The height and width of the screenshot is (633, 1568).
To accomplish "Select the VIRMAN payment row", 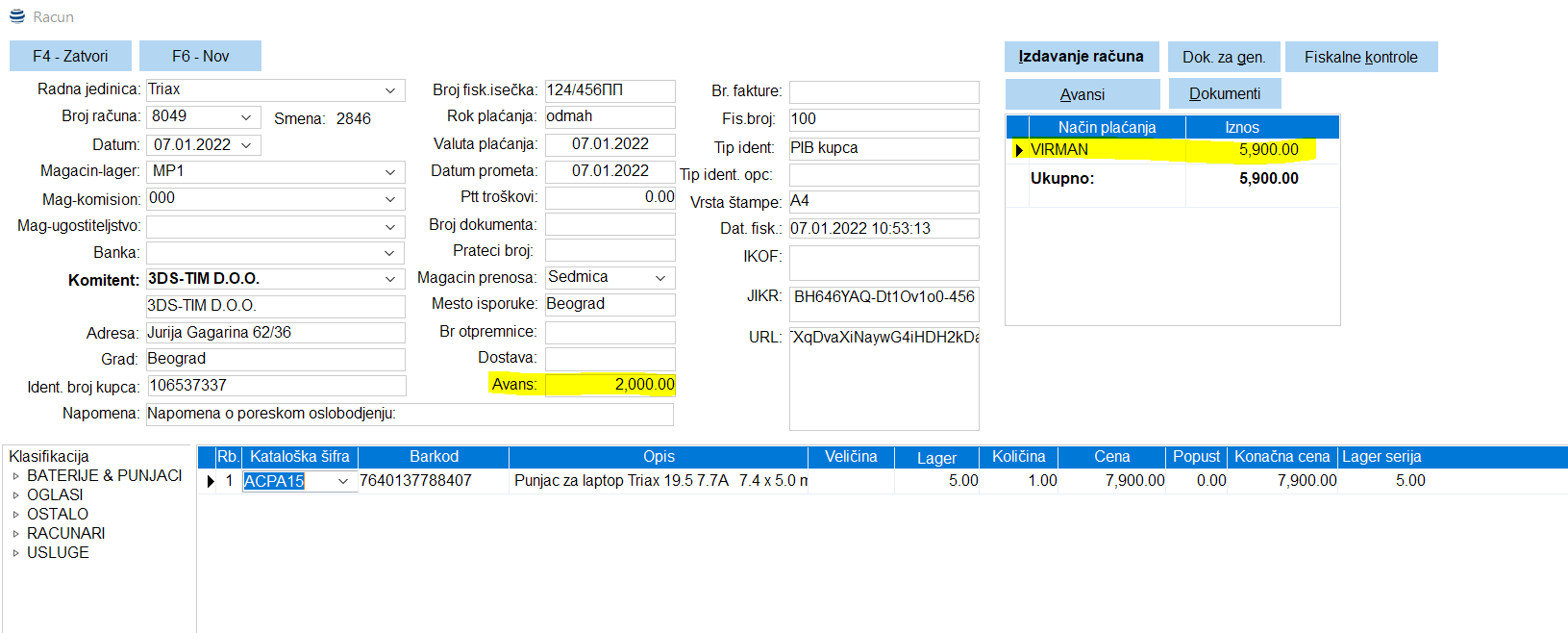I will tap(1106, 150).
